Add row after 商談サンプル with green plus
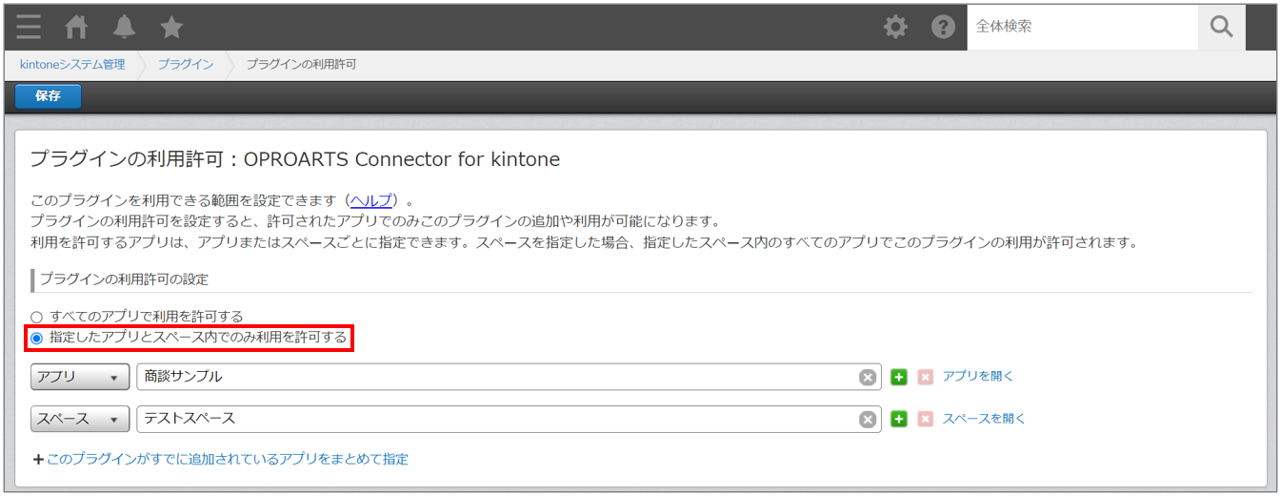1280x496 pixels. [x=899, y=377]
